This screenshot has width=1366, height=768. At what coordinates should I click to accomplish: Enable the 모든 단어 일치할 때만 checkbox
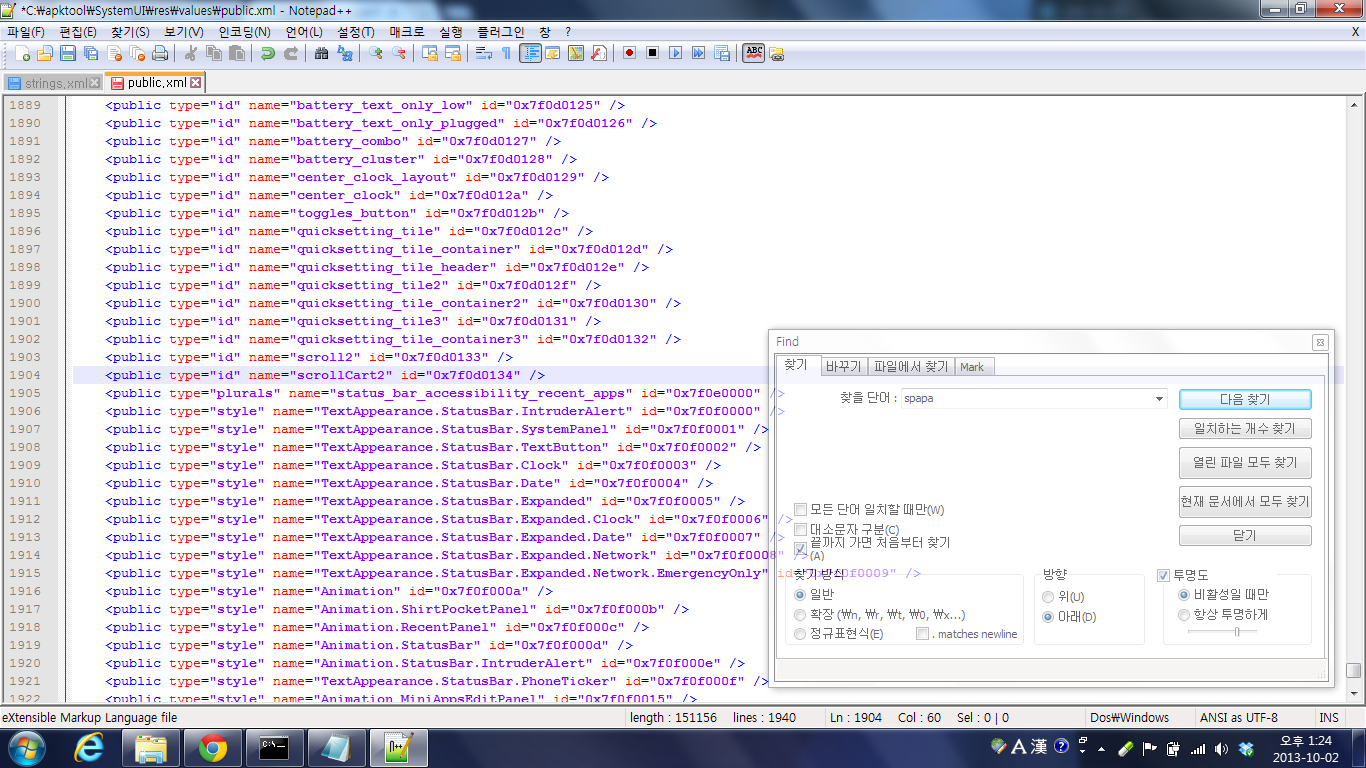[801, 510]
